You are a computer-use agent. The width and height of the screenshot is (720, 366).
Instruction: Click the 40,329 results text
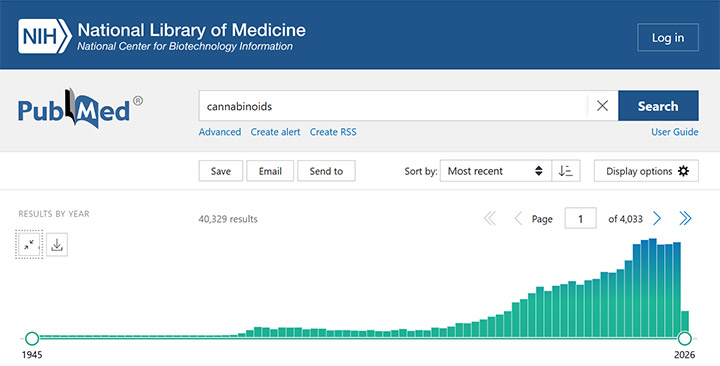click(x=228, y=220)
